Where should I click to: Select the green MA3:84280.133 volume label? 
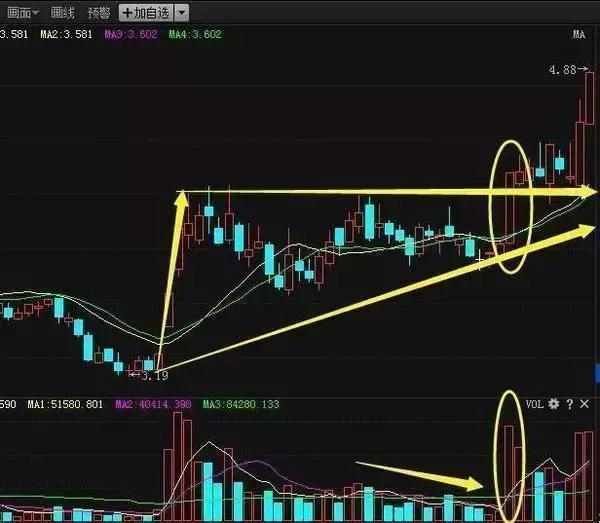pyautogui.click(x=241, y=404)
